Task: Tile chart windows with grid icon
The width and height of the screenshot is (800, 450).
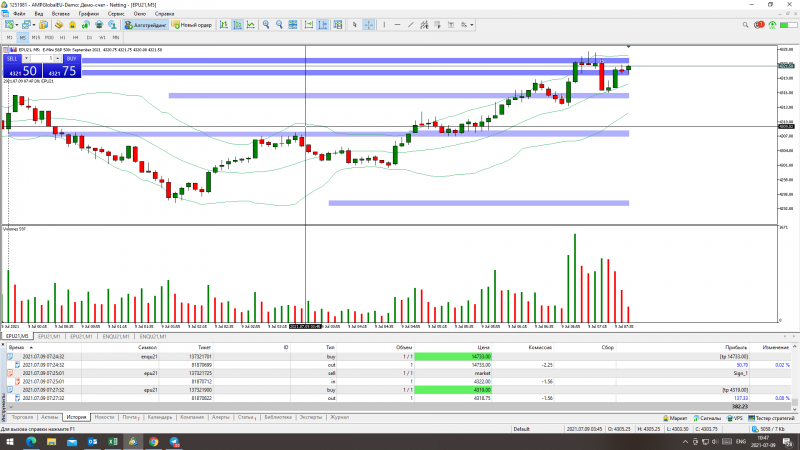Action: (x=292, y=24)
